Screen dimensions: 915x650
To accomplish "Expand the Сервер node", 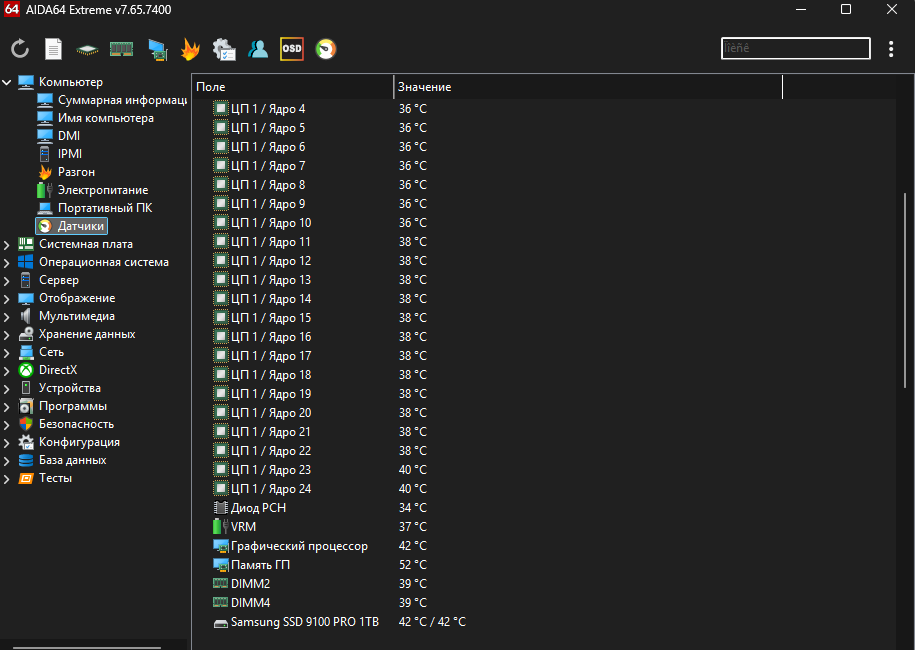I will pos(7,281).
